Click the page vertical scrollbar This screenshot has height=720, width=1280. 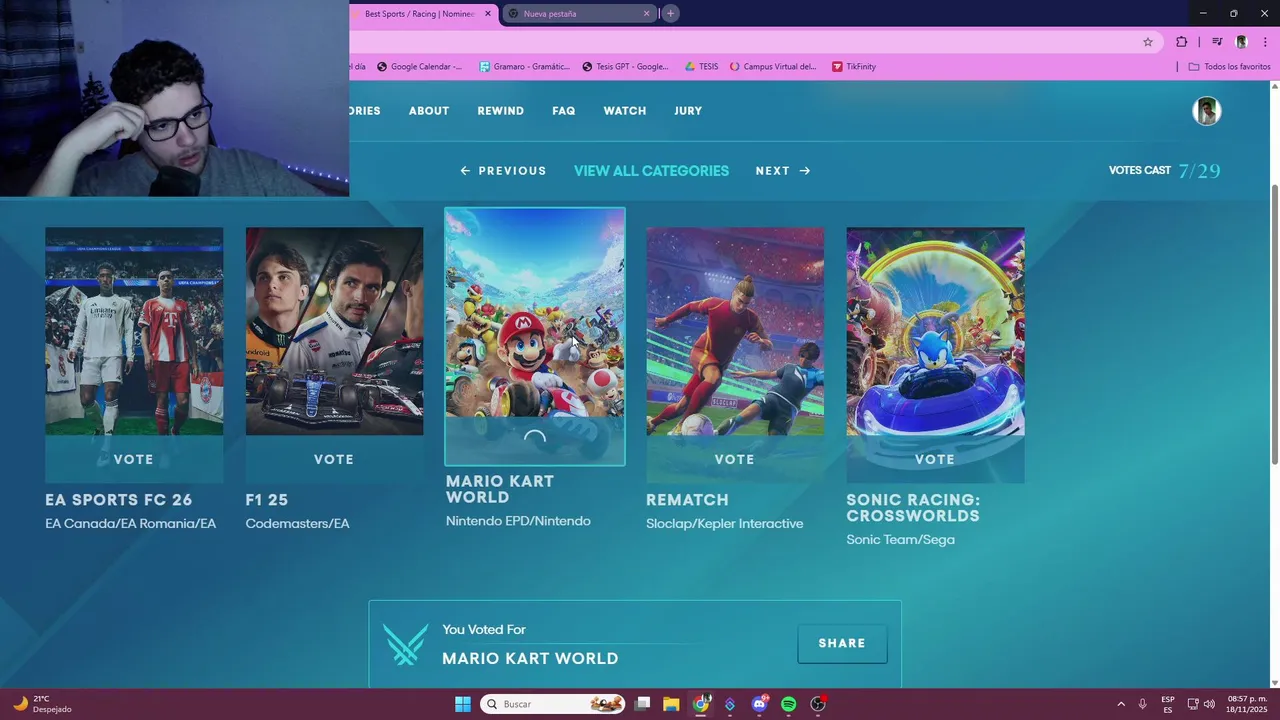click(1274, 325)
